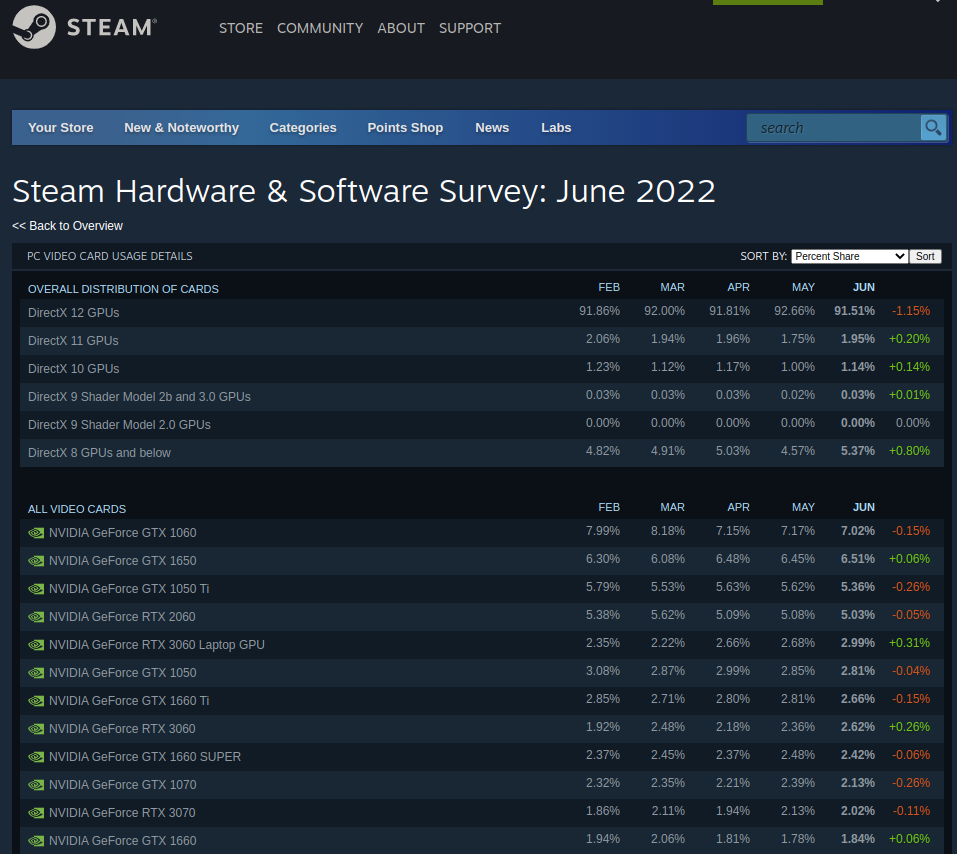Click NVIDIA GeForce GTX 1050 Ti name
957x854 pixels.
point(129,589)
